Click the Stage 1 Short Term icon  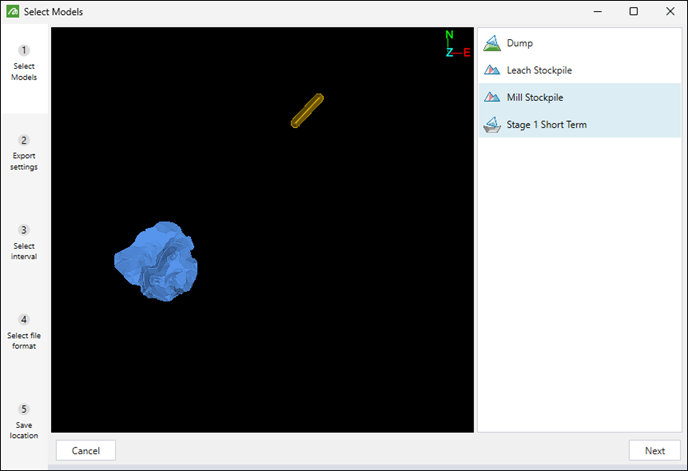click(492, 125)
